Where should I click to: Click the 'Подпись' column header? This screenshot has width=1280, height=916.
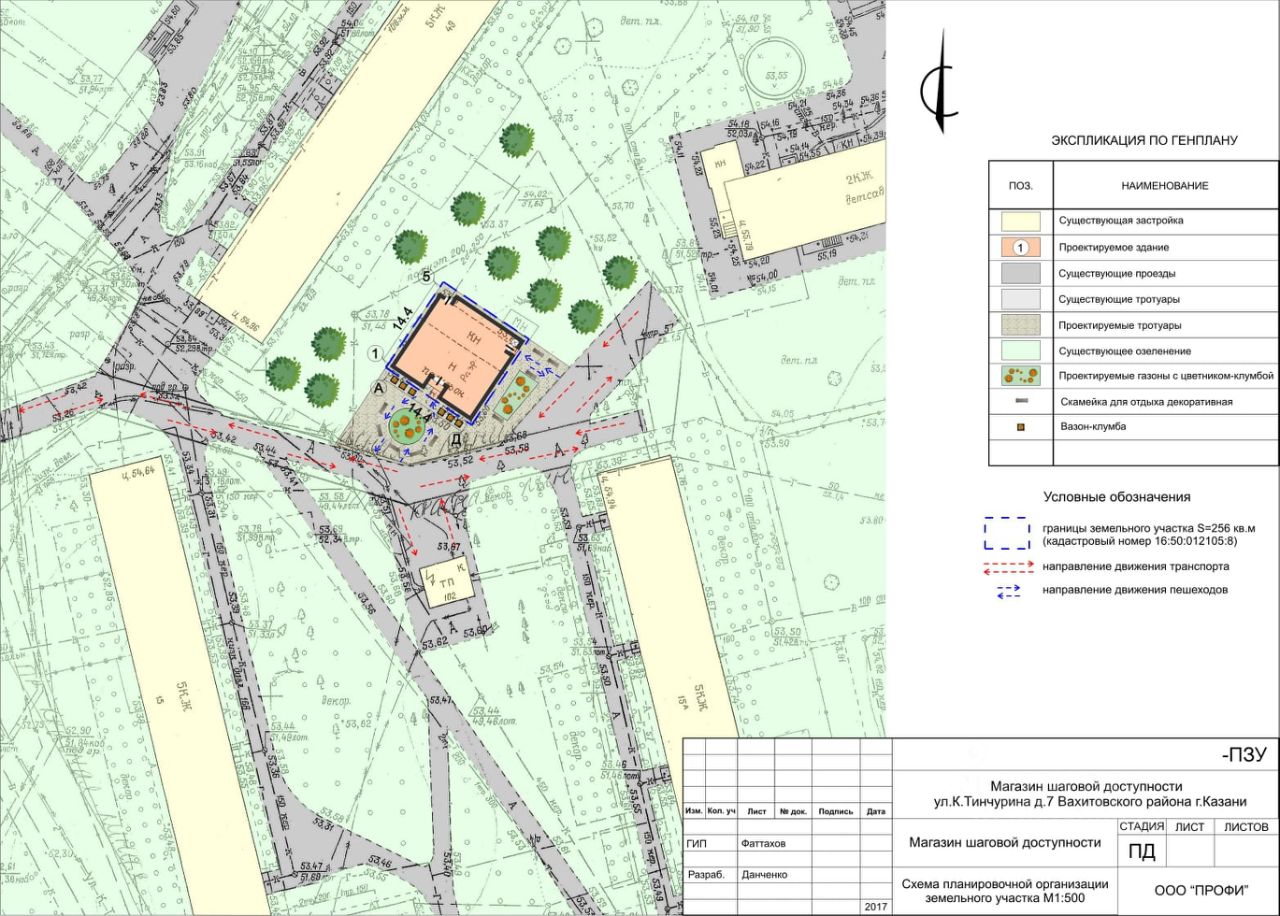click(836, 812)
